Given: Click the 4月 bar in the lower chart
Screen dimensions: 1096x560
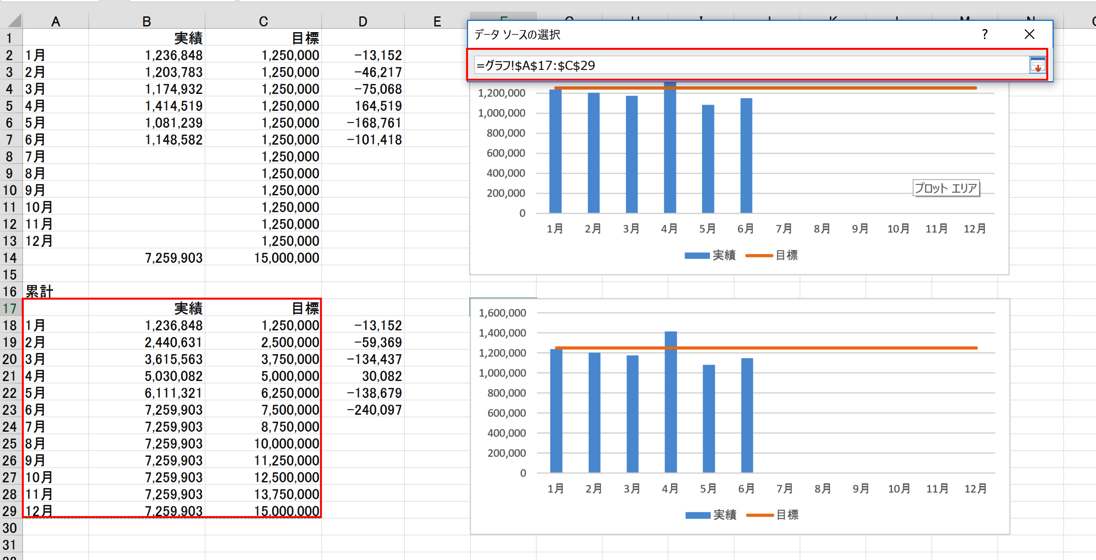Looking at the screenshot, I should tap(670, 402).
